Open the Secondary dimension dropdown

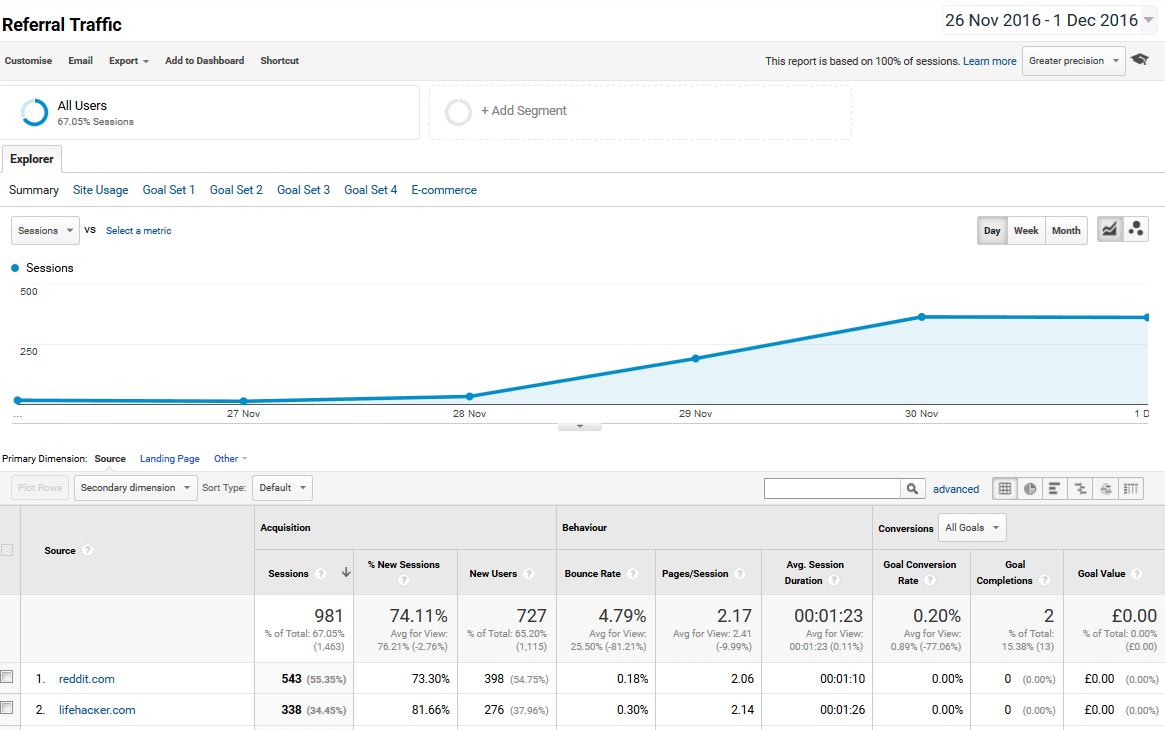(135, 488)
